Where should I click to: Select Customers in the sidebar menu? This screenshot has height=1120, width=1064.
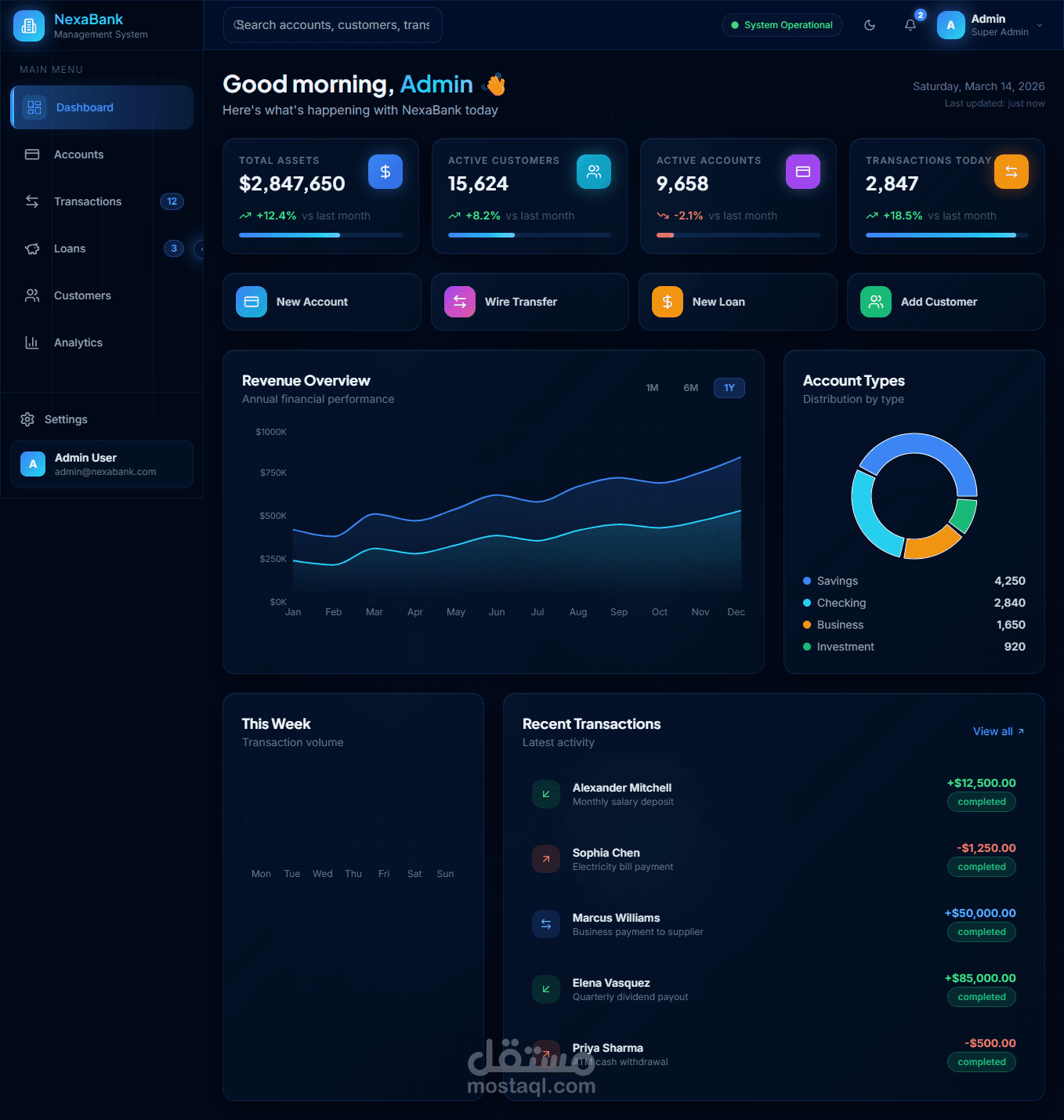tap(102, 295)
